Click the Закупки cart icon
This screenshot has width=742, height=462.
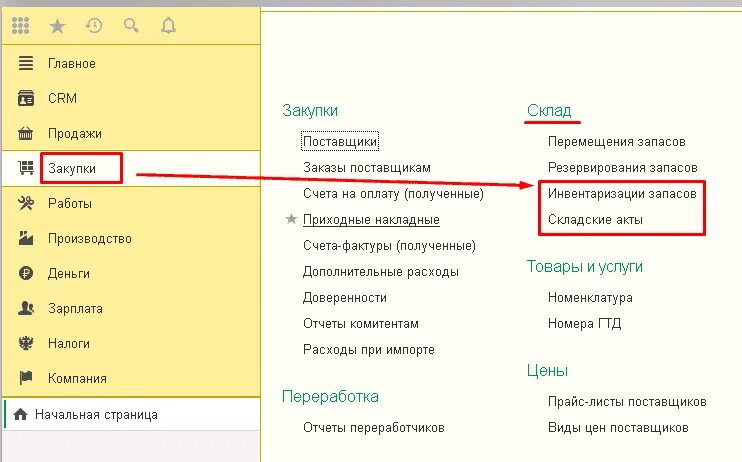point(26,168)
